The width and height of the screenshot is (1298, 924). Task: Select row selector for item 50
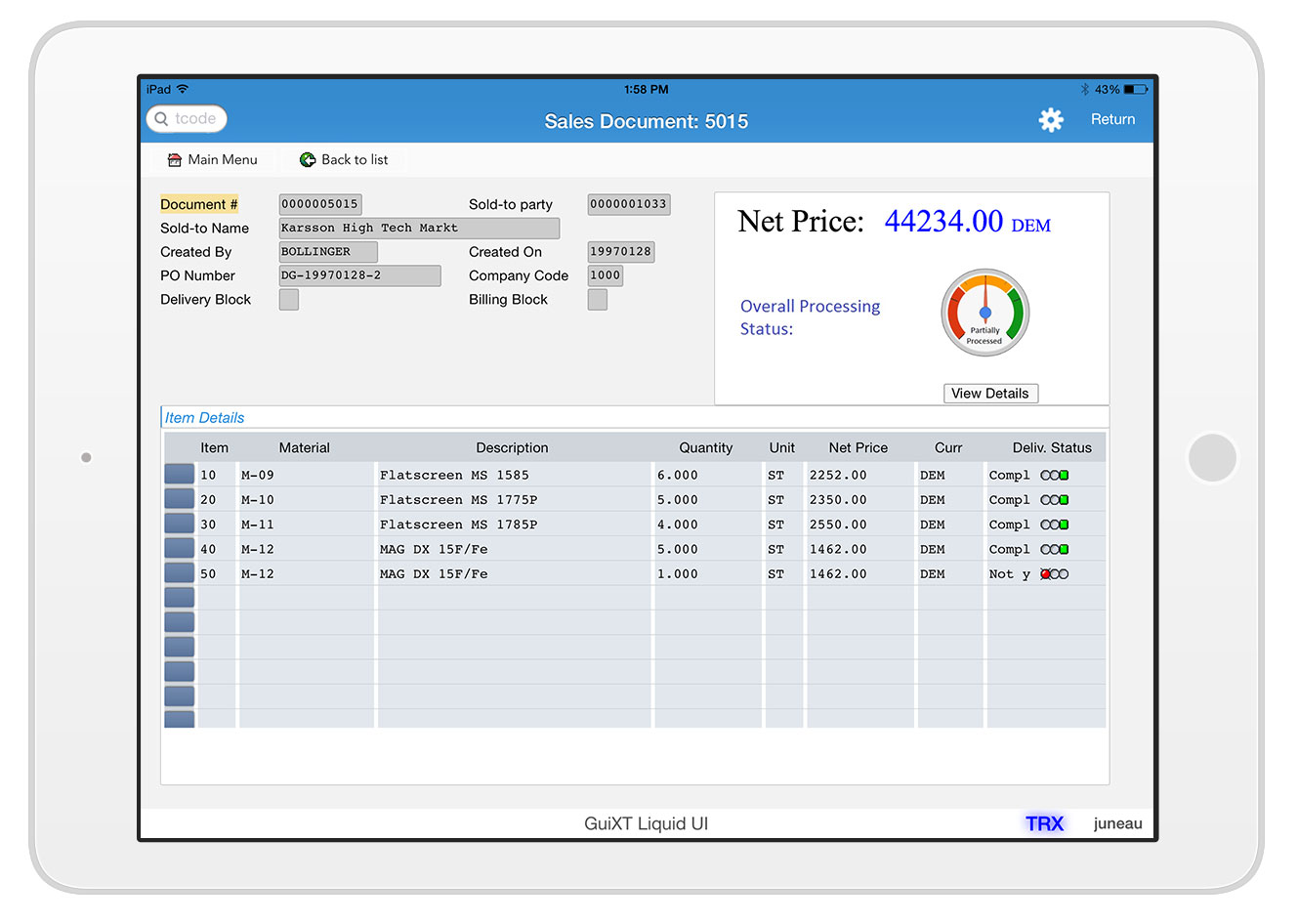coord(180,573)
